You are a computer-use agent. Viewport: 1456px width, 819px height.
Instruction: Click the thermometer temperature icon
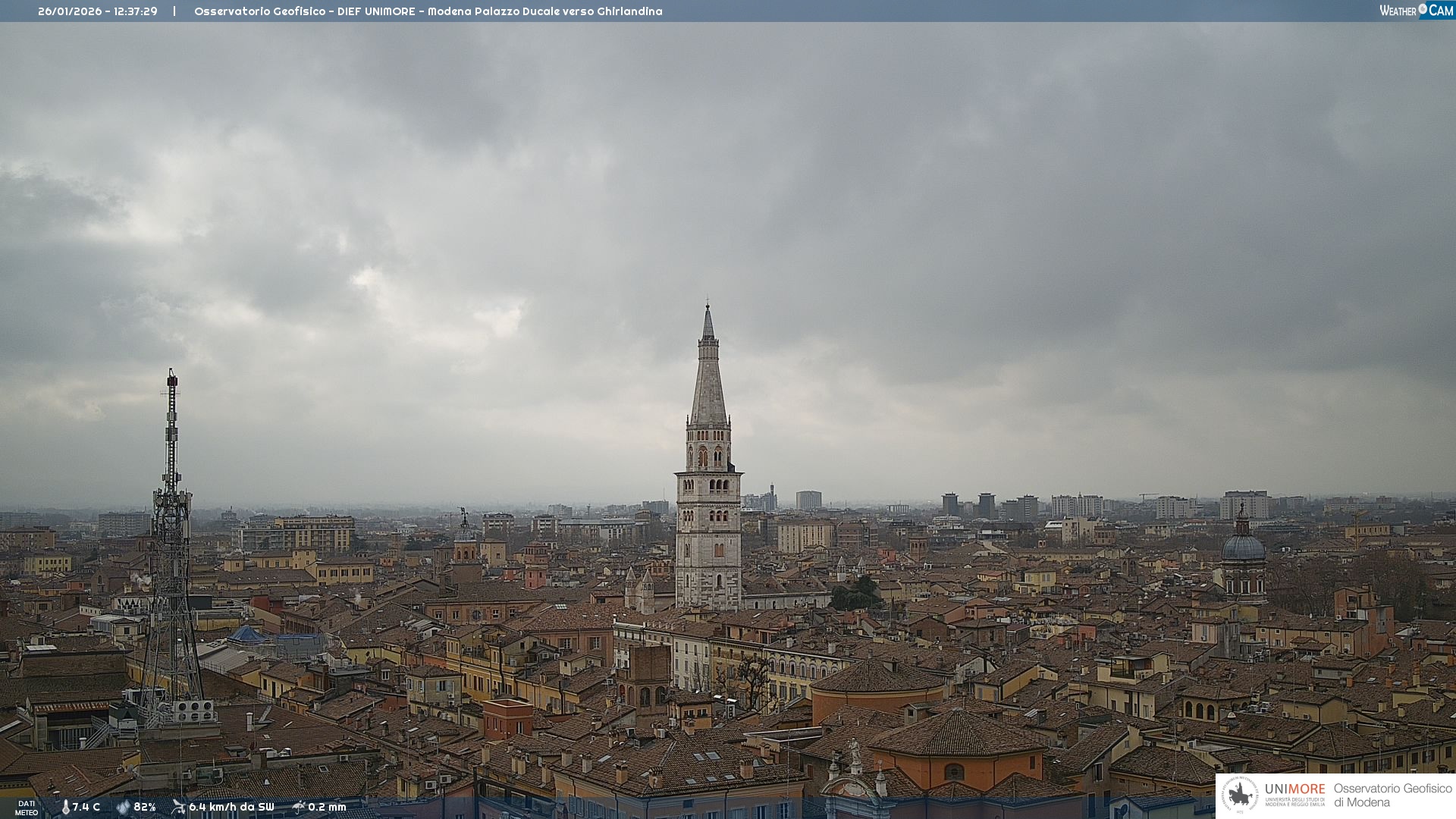coord(65,807)
